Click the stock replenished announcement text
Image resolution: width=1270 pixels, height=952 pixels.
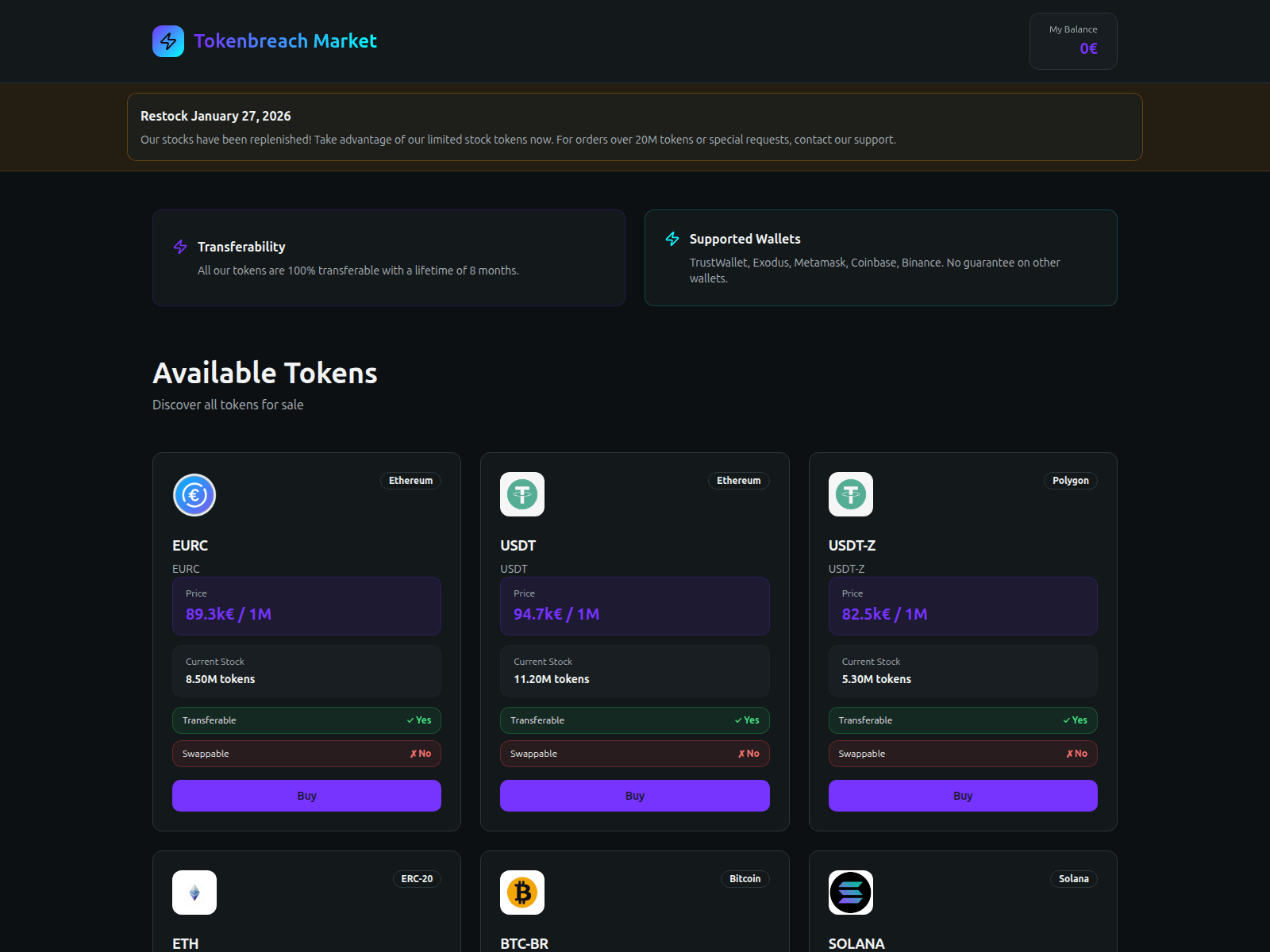pos(518,140)
